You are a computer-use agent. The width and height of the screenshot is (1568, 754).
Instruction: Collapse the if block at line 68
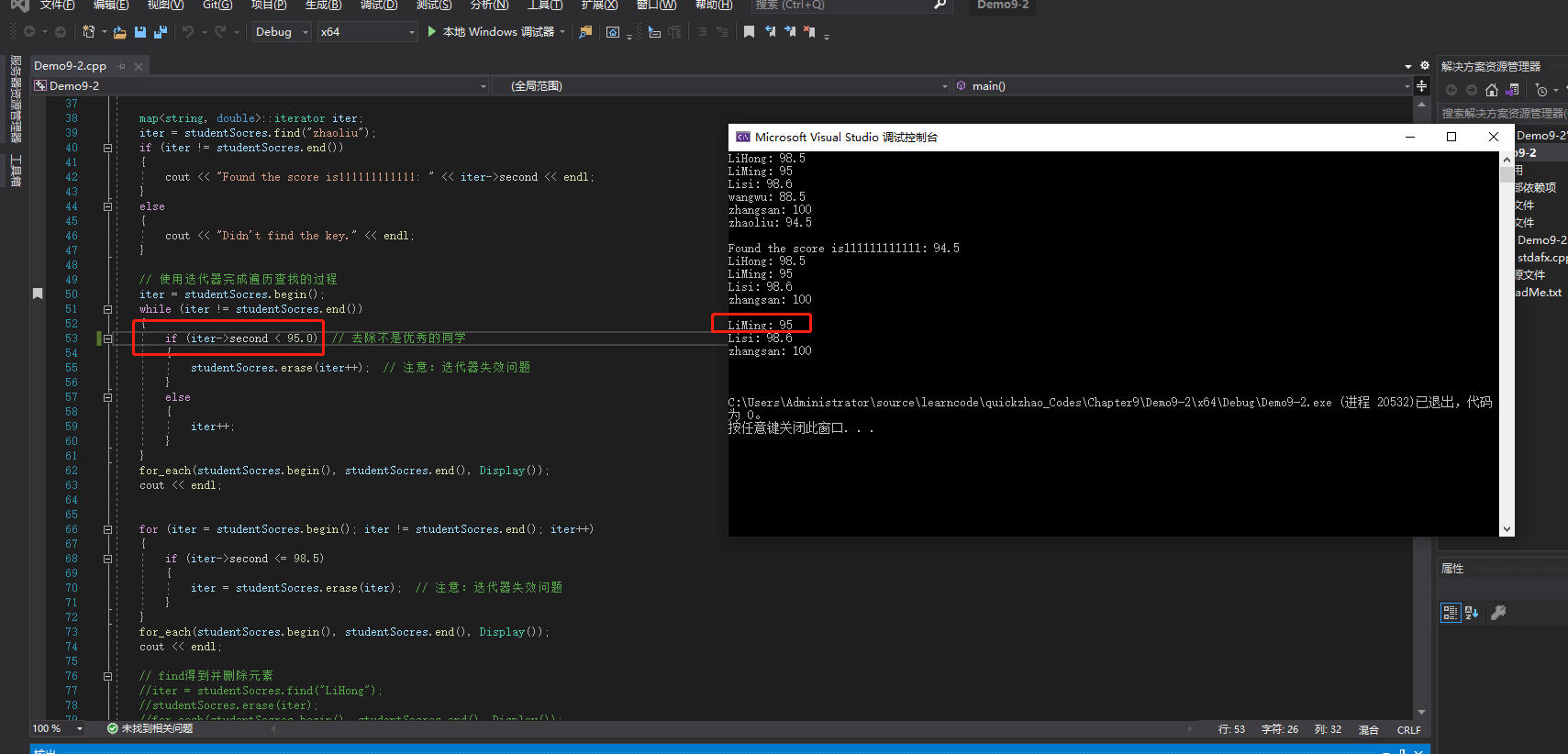107,559
